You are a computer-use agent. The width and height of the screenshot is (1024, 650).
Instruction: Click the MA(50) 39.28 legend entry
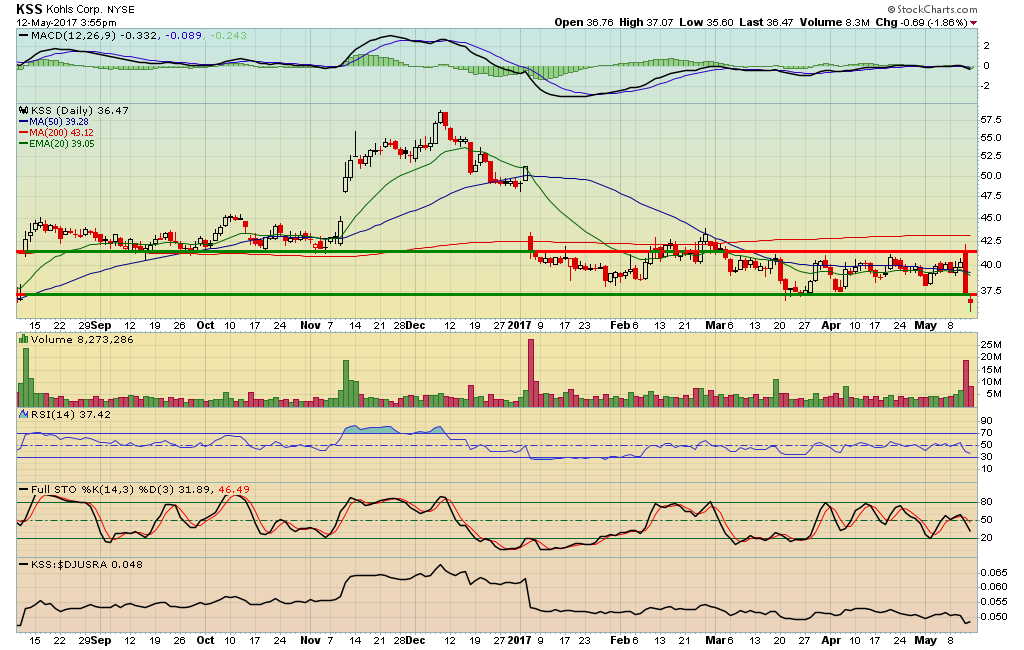[54, 122]
